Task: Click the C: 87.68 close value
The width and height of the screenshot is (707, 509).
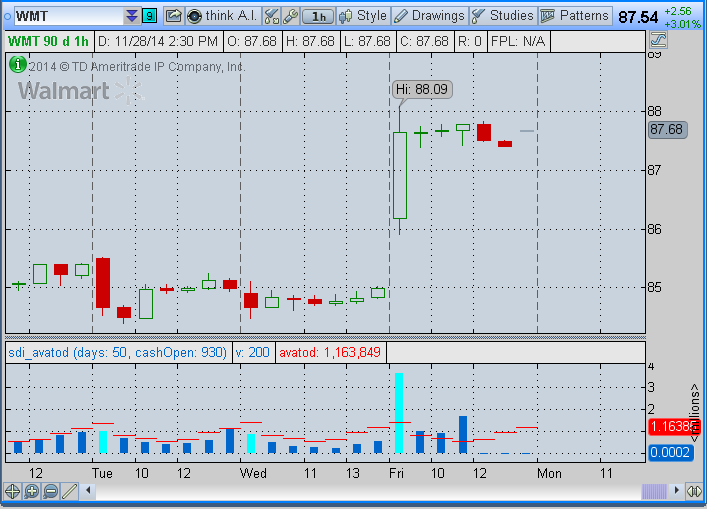Action: [424, 41]
